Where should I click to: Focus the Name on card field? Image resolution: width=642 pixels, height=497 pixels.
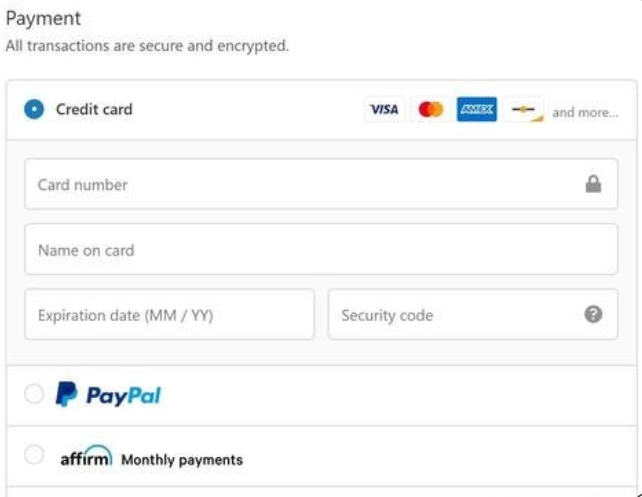pyautogui.click(x=321, y=249)
